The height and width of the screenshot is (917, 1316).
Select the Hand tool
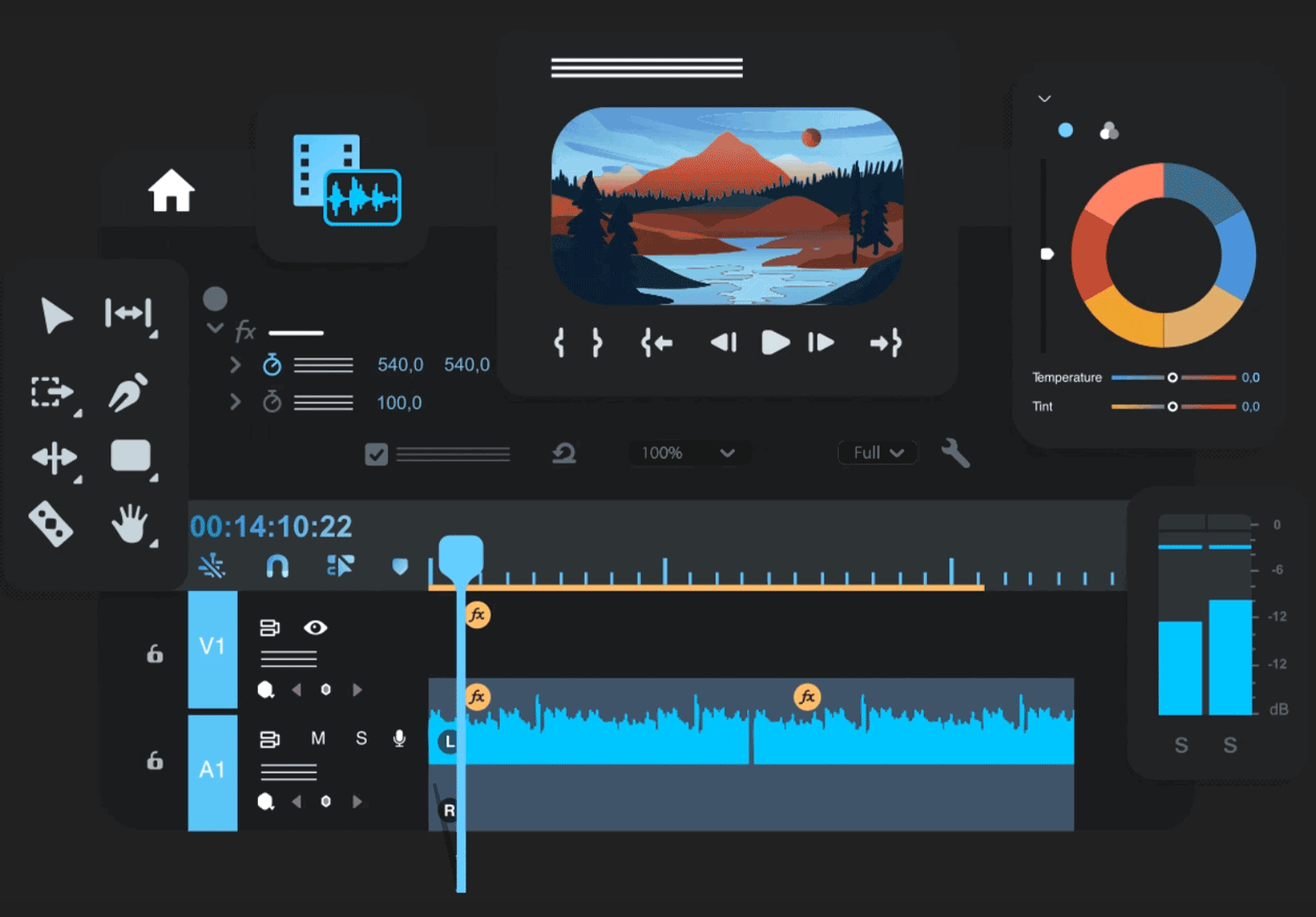point(130,523)
